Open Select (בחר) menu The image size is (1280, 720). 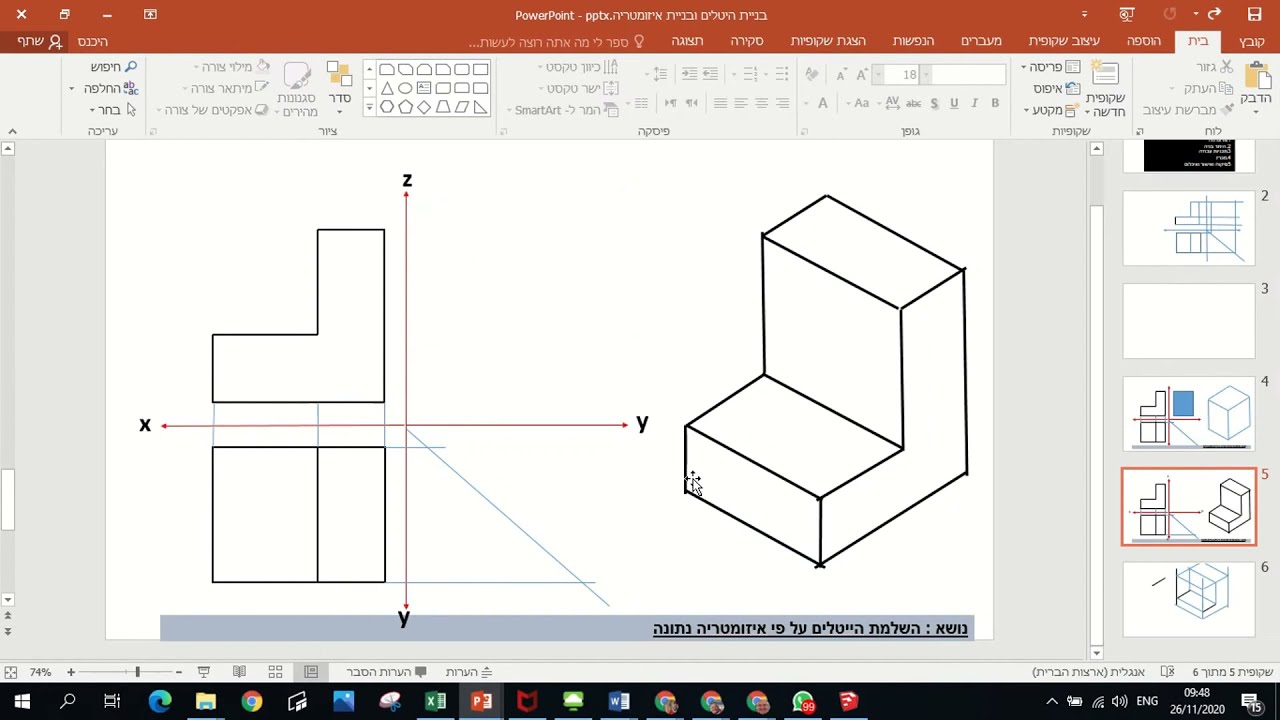coord(113,110)
